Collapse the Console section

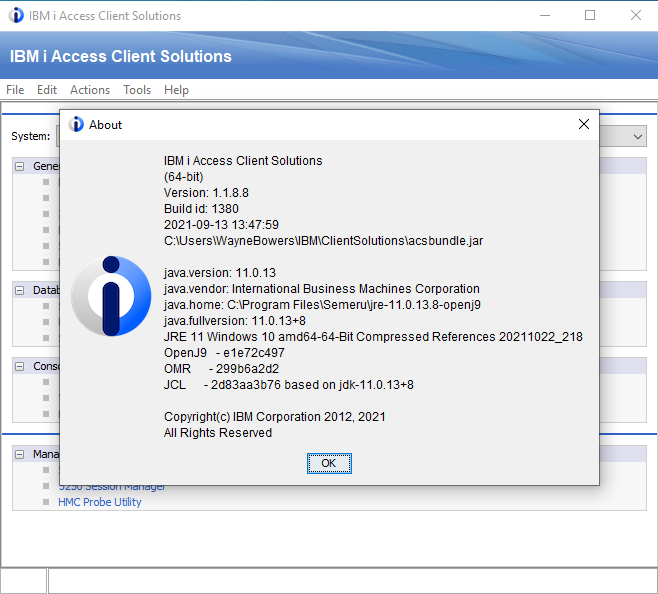point(20,366)
